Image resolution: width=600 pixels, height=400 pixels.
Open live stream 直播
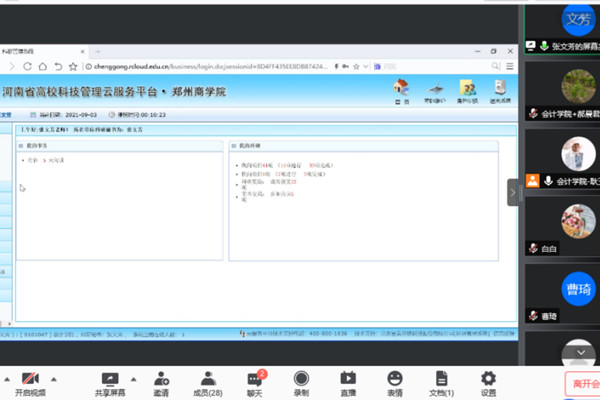[x=348, y=384]
